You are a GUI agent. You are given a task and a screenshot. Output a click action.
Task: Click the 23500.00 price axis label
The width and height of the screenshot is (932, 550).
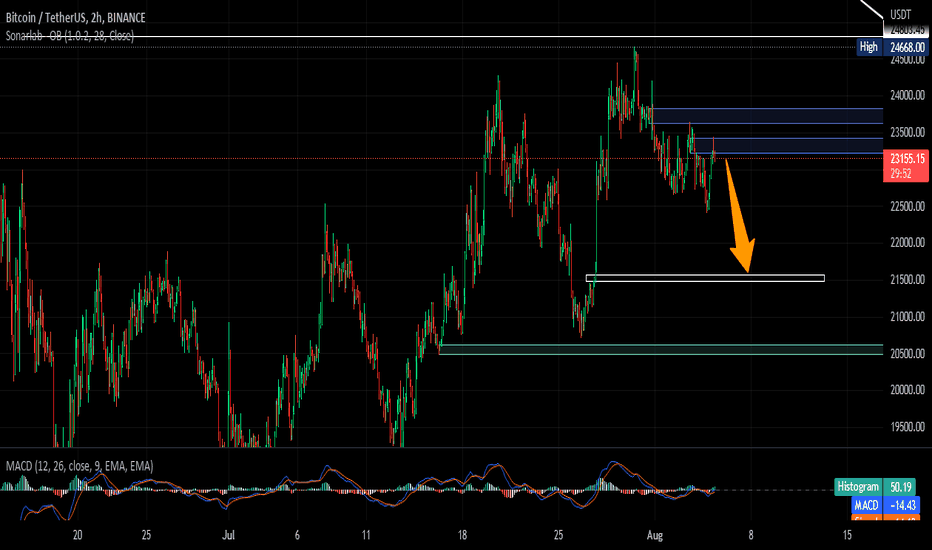907,132
